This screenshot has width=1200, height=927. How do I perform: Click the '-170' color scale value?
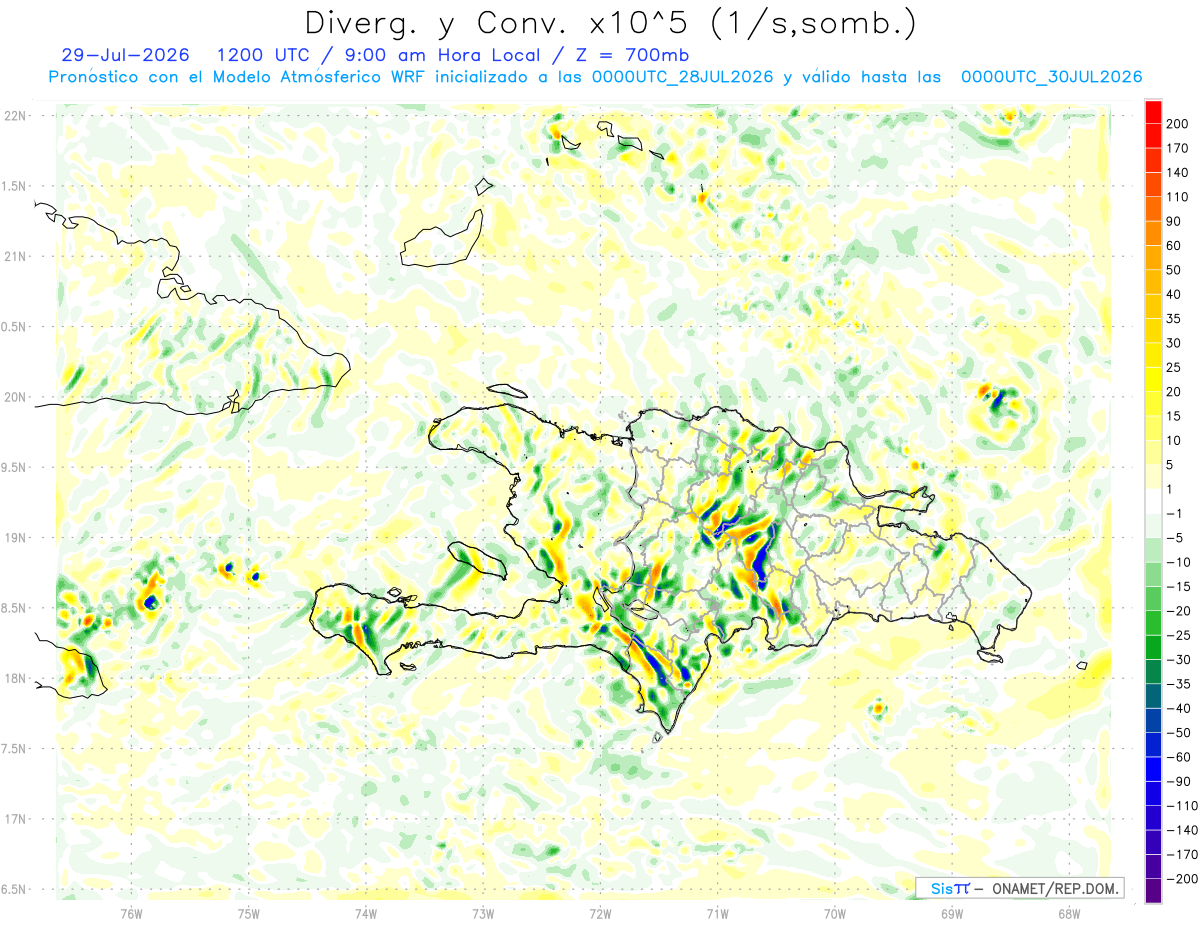point(1180,855)
